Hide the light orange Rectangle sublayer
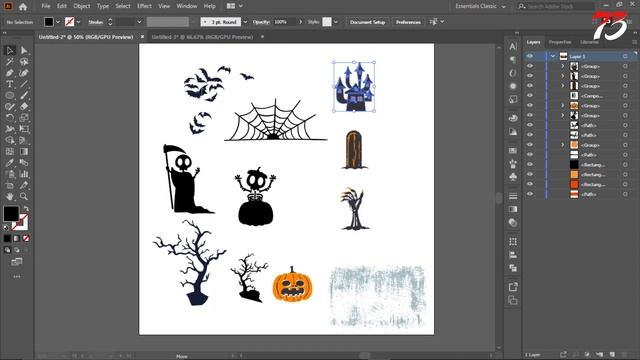640x360 pixels. click(x=530, y=174)
